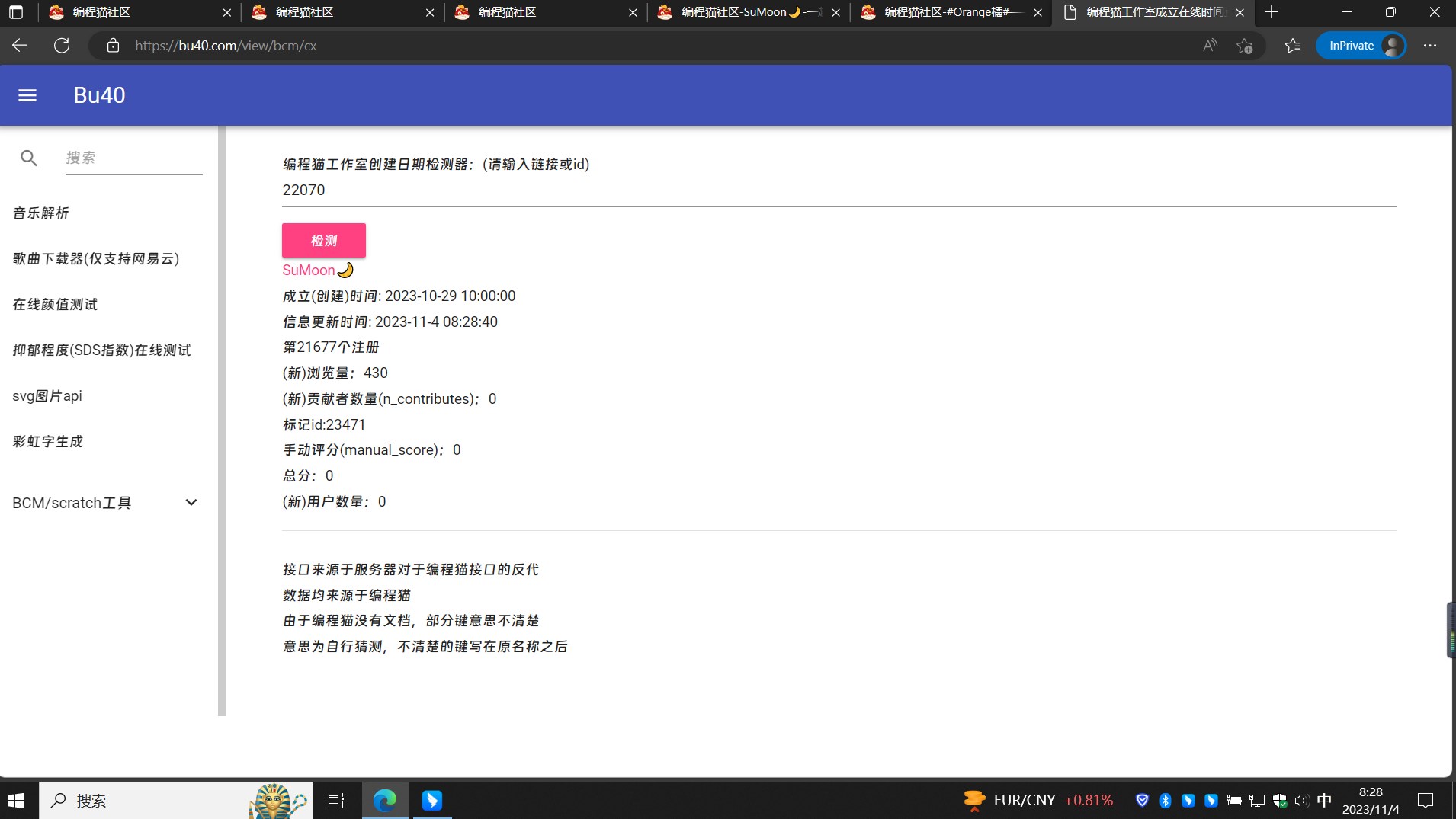Focus the taskbar 搜索 box
The image size is (1456, 819).
click(x=176, y=801)
